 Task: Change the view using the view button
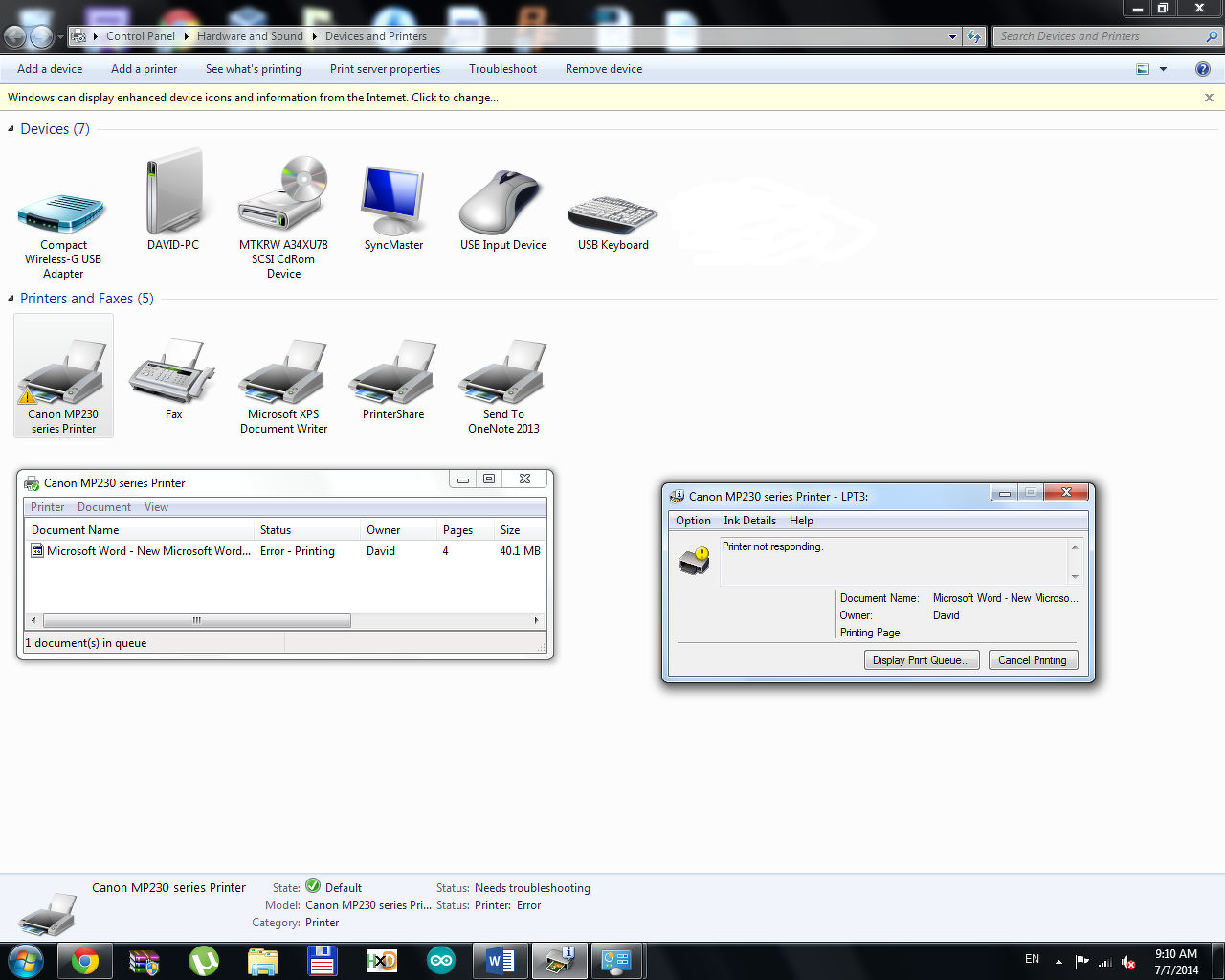click(1143, 69)
